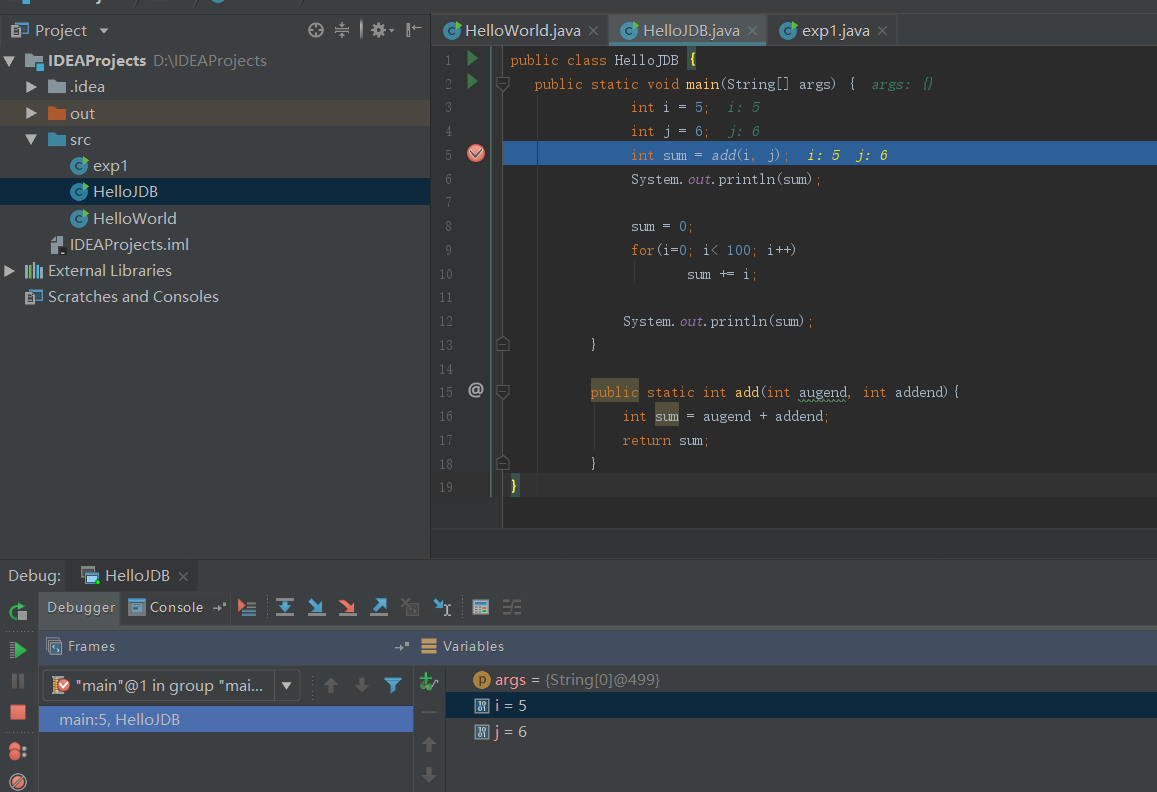The width and height of the screenshot is (1157, 792).
Task: Click Trace Current Stream Chain icon
Action: pos(511,607)
